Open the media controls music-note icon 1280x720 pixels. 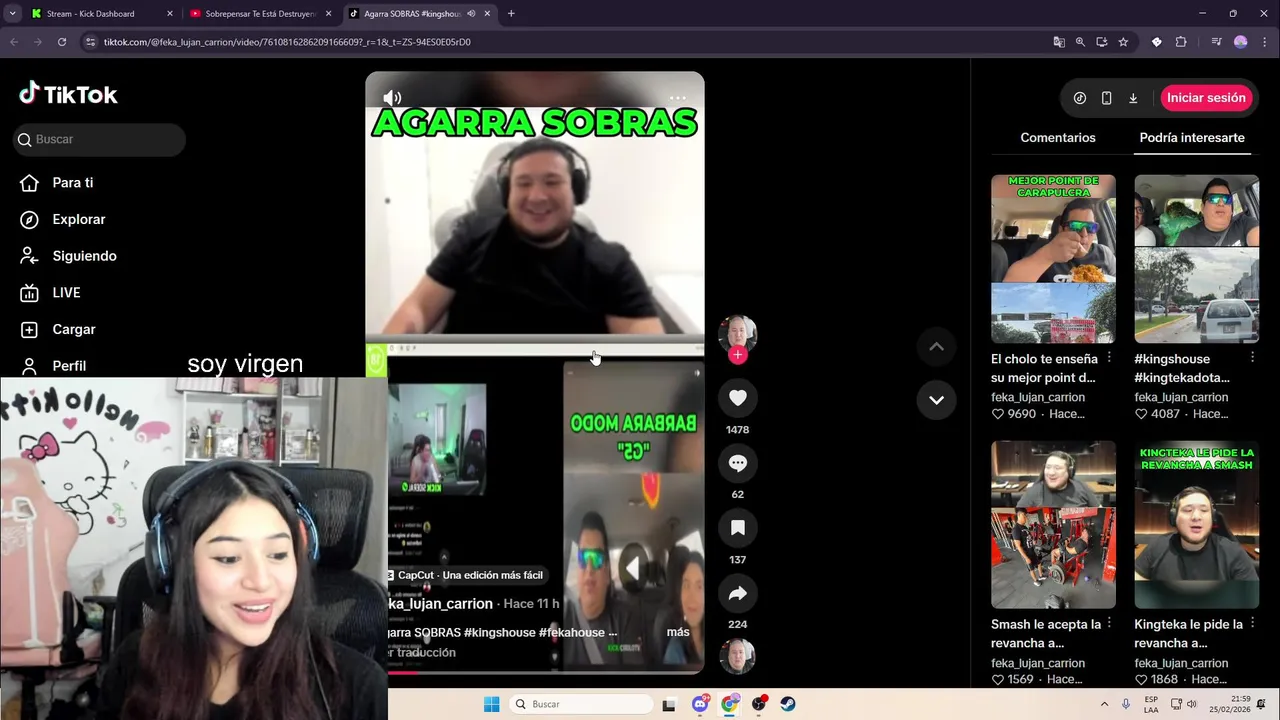tap(1216, 42)
